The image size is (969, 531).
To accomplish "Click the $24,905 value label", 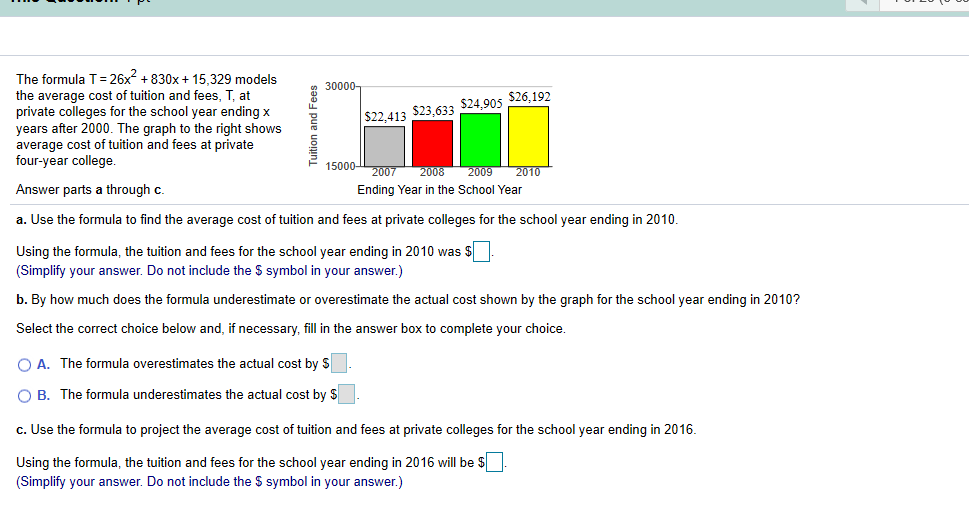I will 481,104.
